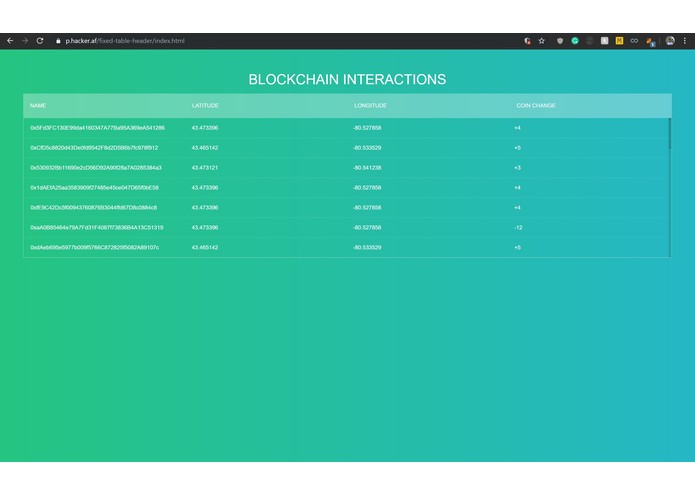
Task: Click the latitude in the 0x1dAEfA row
Action: point(205,187)
